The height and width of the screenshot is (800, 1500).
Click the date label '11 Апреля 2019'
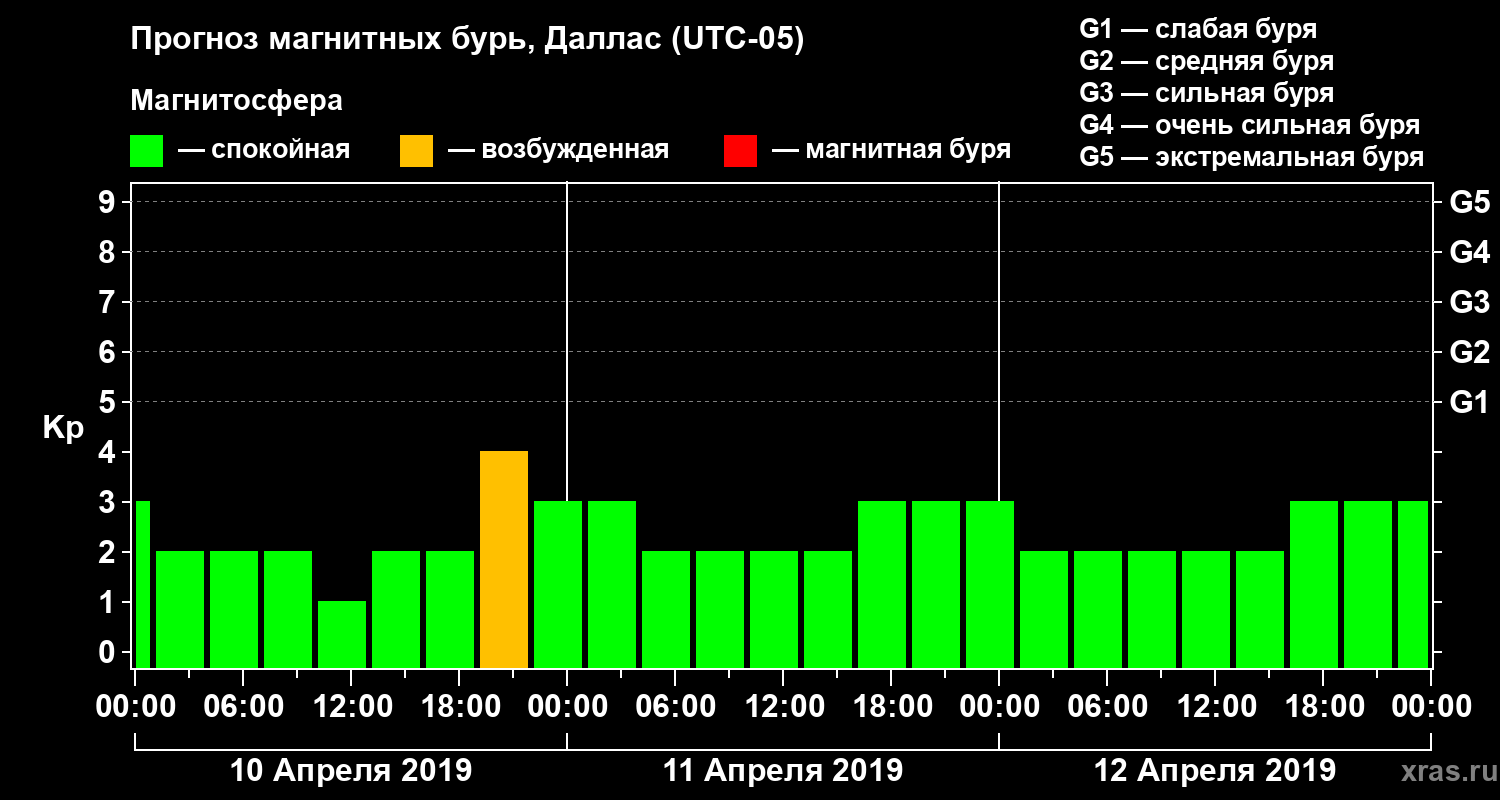783,771
